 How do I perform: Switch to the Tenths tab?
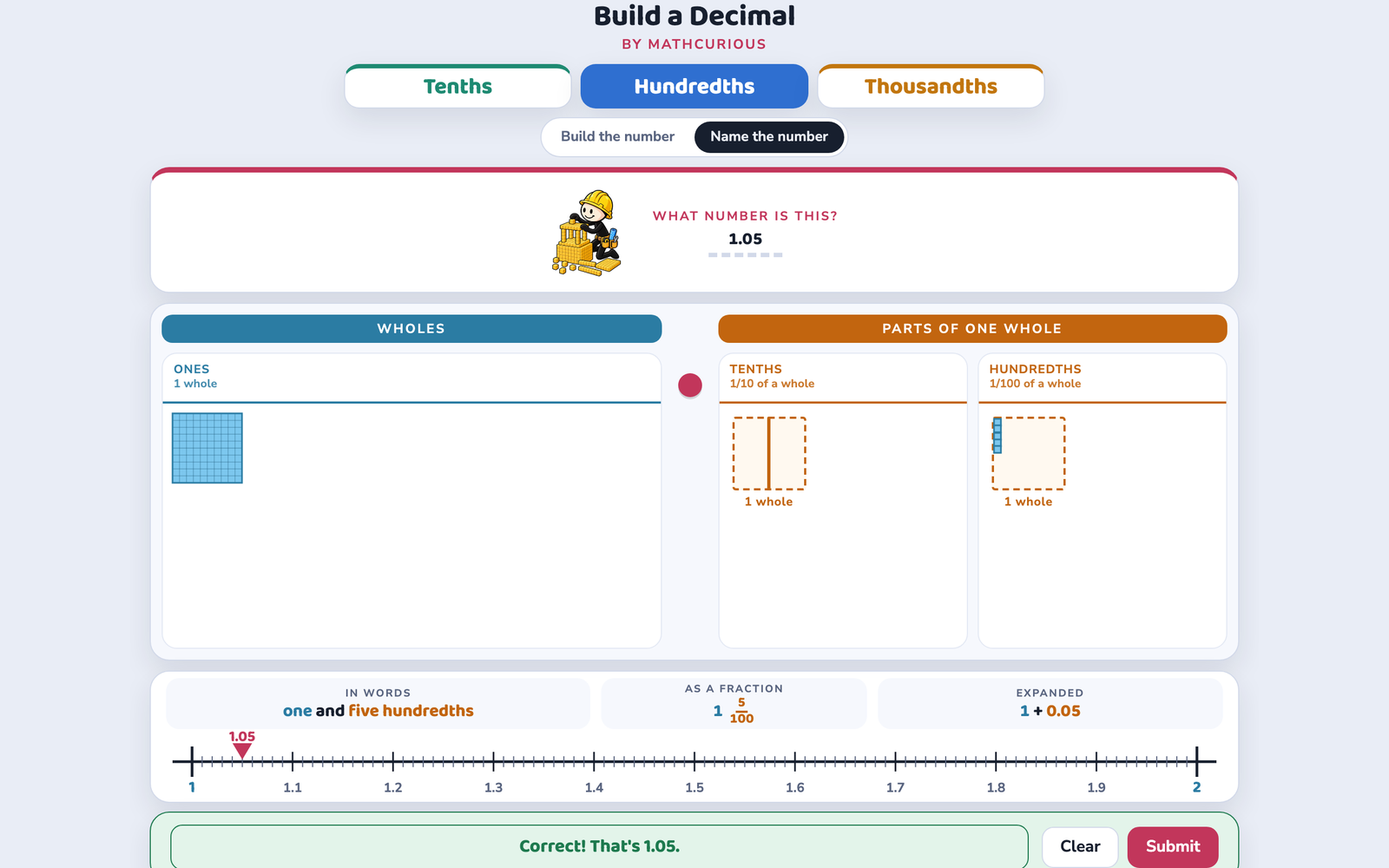click(x=458, y=86)
